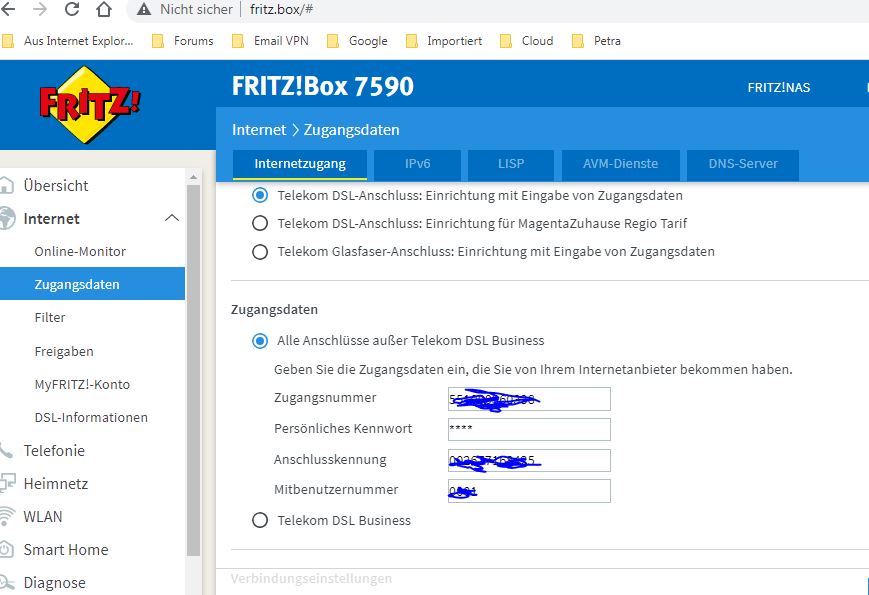Switch to the Internetzugang tab
The height and width of the screenshot is (595, 869).
tap(300, 165)
